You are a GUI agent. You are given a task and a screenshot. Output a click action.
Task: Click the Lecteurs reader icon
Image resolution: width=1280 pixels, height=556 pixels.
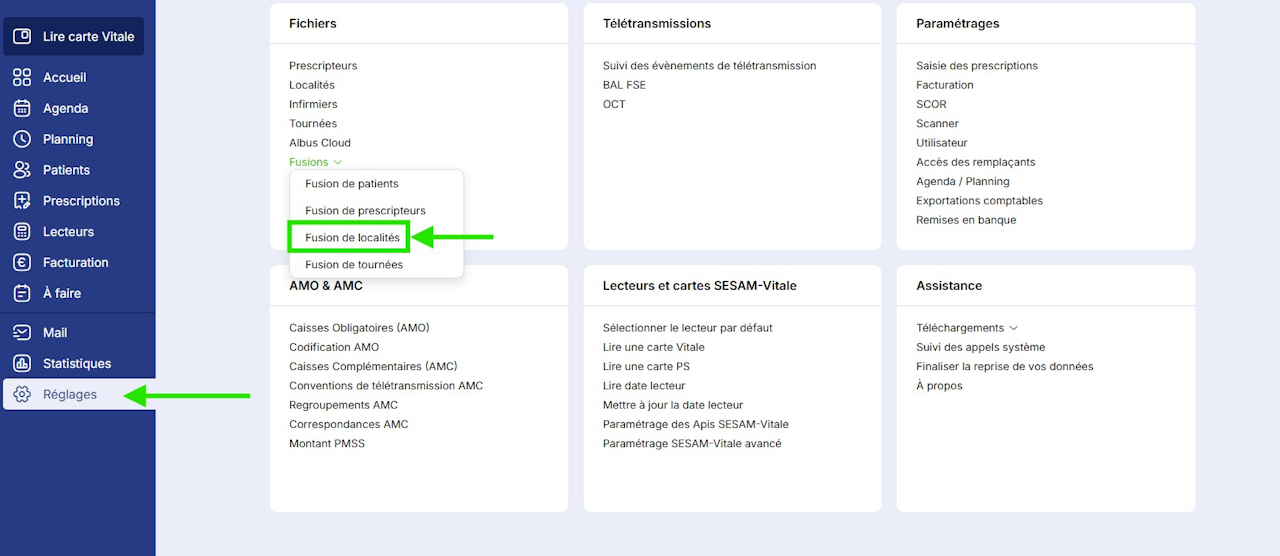tap(22, 232)
